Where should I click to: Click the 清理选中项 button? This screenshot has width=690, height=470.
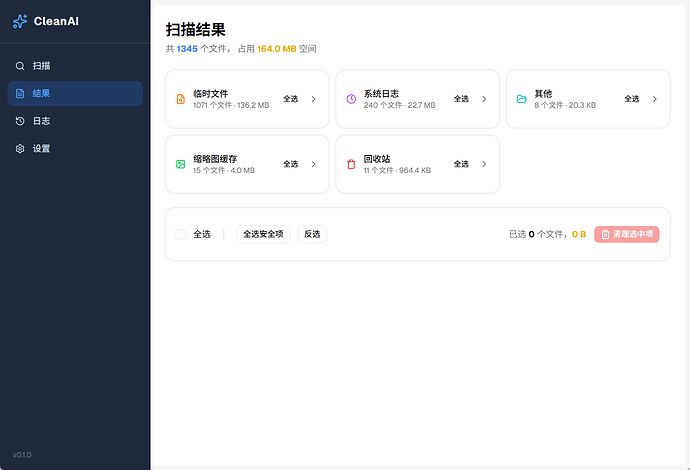pyautogui.click(x=627, y=234)
